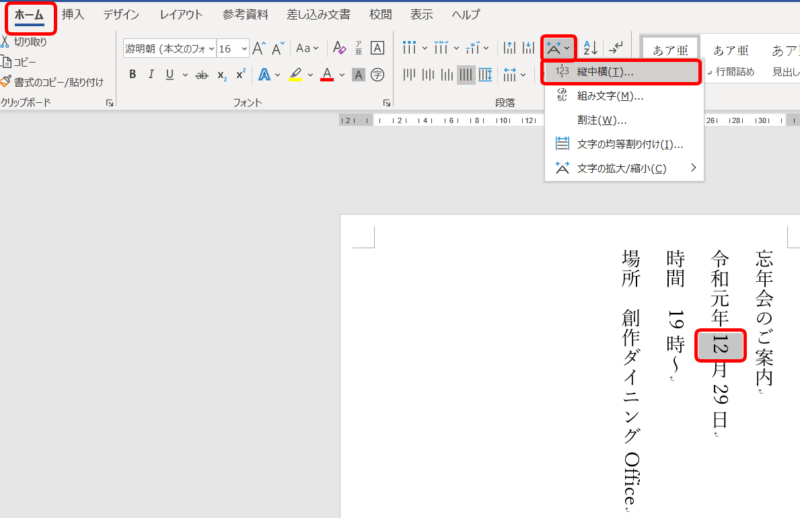Open line spacing icon in paragraph group
This screenshot has width=800, height=518.
coord(510,75)
